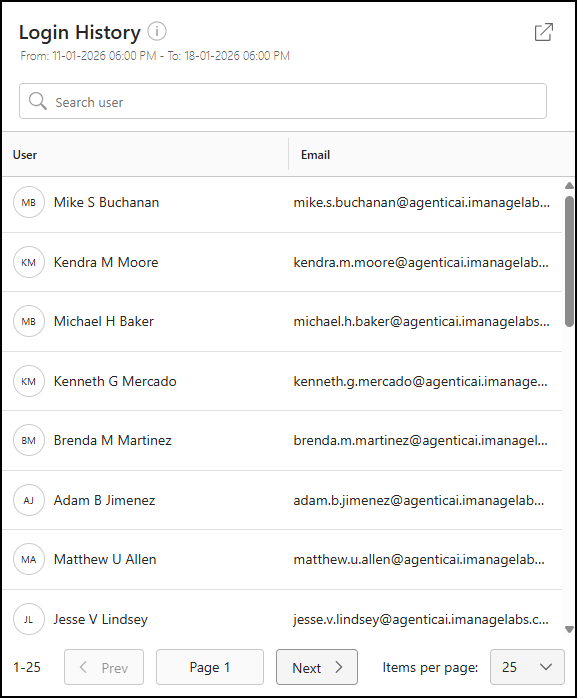Click the magnifier icon in search box
The height and width of the screenshot is (698, 577).
coord(37,101)
